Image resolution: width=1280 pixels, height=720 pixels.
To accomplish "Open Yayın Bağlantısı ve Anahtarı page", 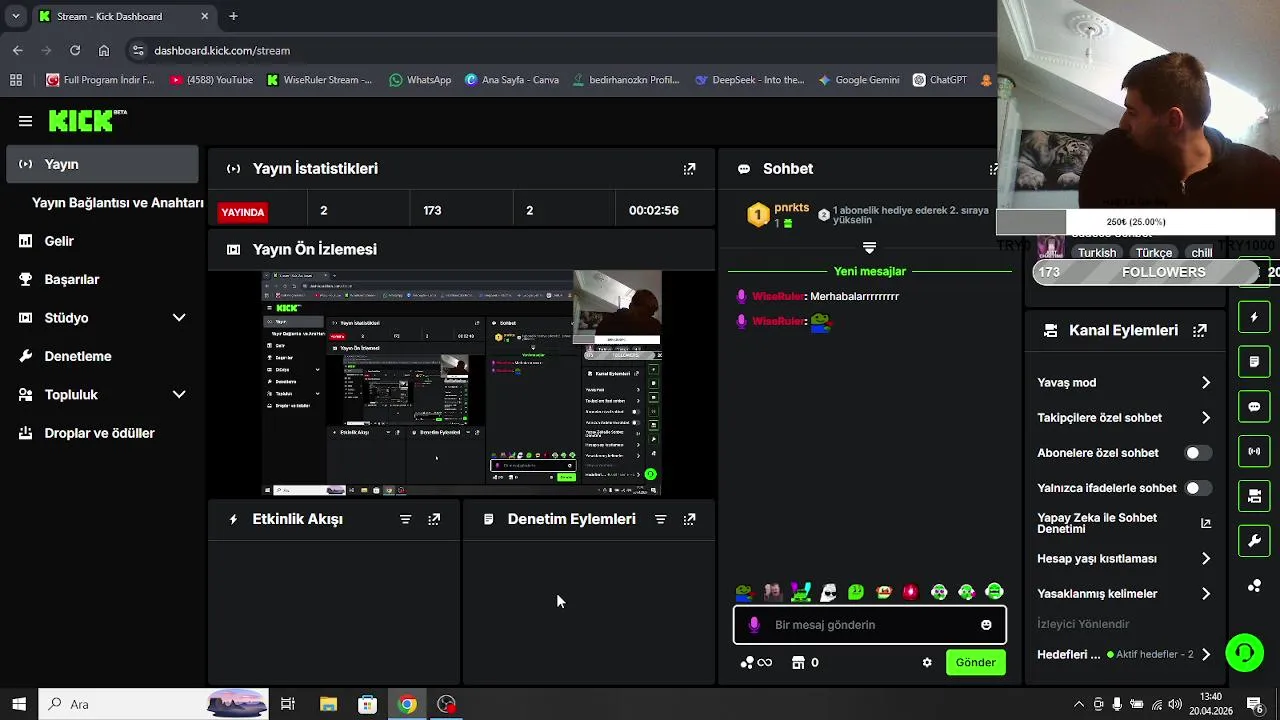I will (117, 203).
